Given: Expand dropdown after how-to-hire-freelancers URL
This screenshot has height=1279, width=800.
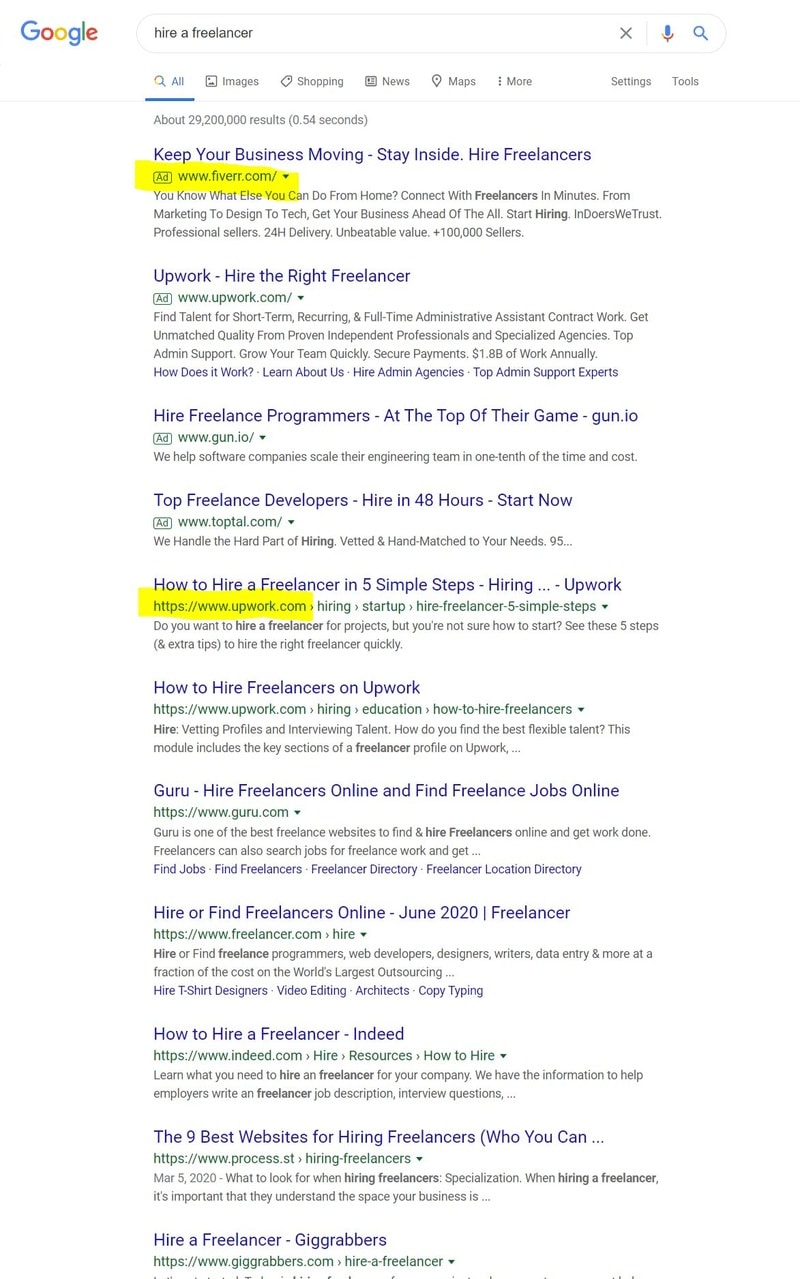Looking at the screenshot, I should pos(582,710).
